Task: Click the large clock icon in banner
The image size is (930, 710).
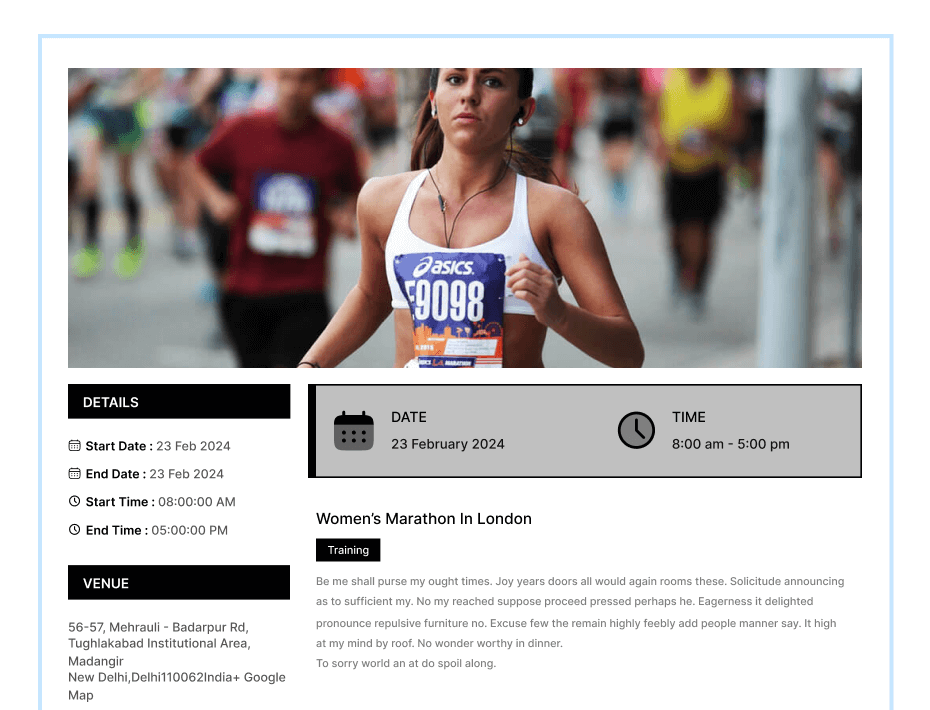Action: [x=636, y=430]
